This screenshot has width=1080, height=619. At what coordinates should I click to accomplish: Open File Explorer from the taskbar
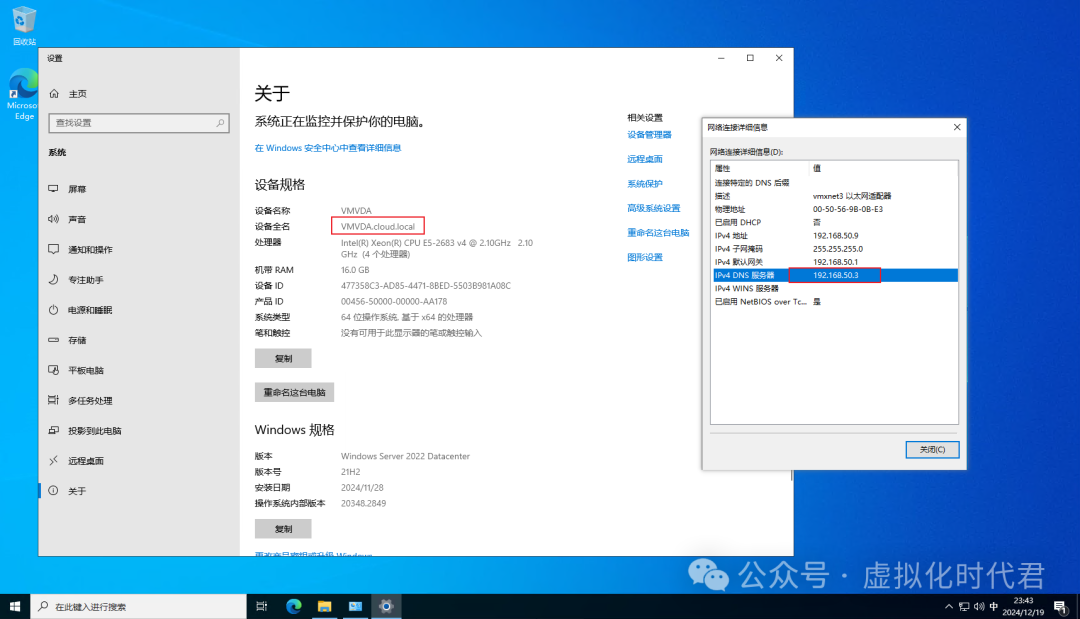(x=324, y=607)
